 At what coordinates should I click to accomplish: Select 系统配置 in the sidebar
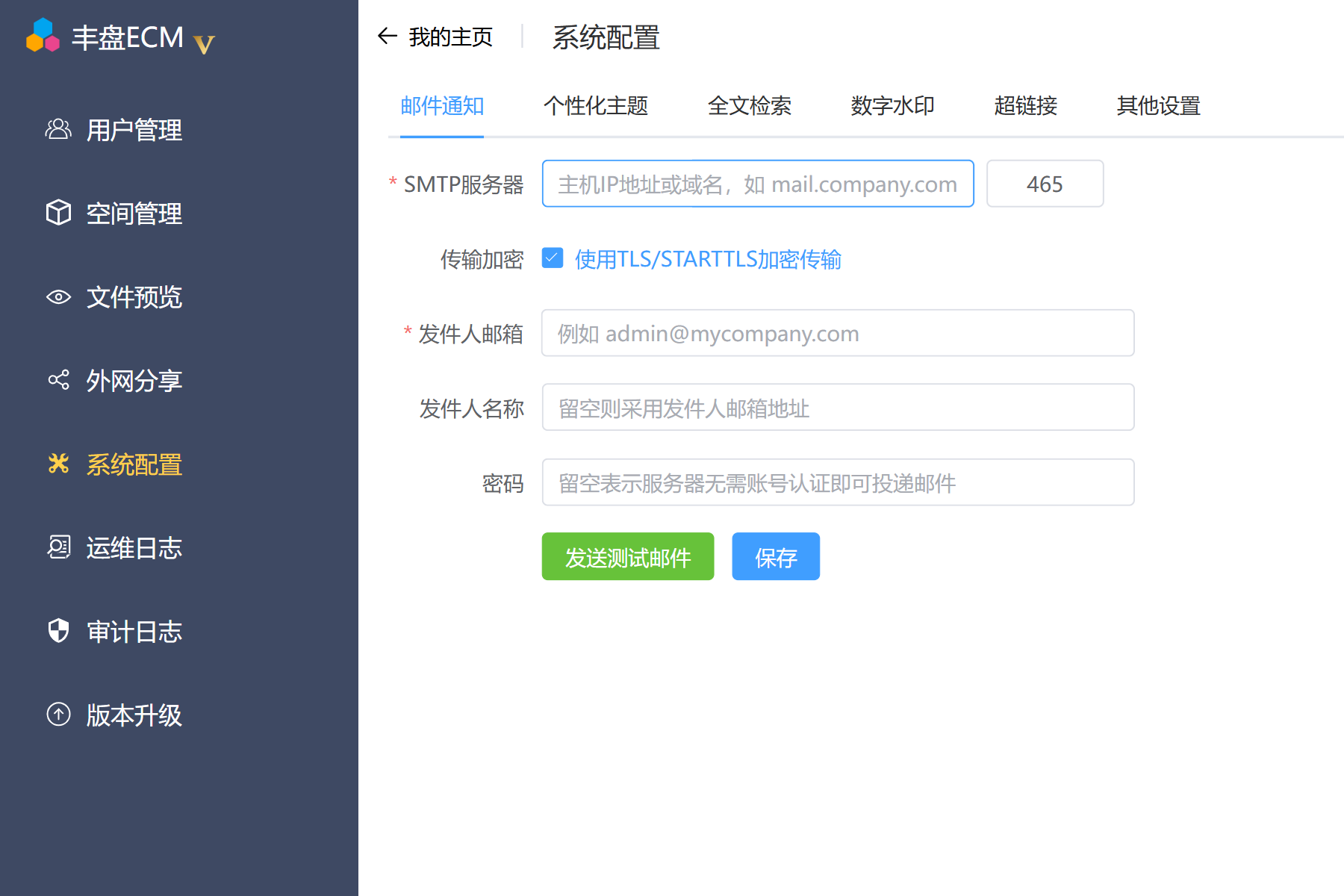134,465
